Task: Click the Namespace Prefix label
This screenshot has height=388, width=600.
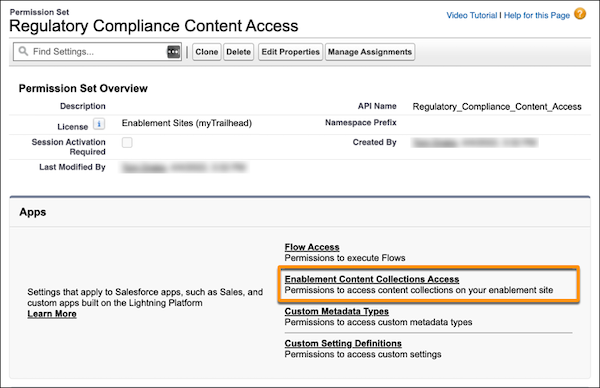Action: click(x=361, y=122)
